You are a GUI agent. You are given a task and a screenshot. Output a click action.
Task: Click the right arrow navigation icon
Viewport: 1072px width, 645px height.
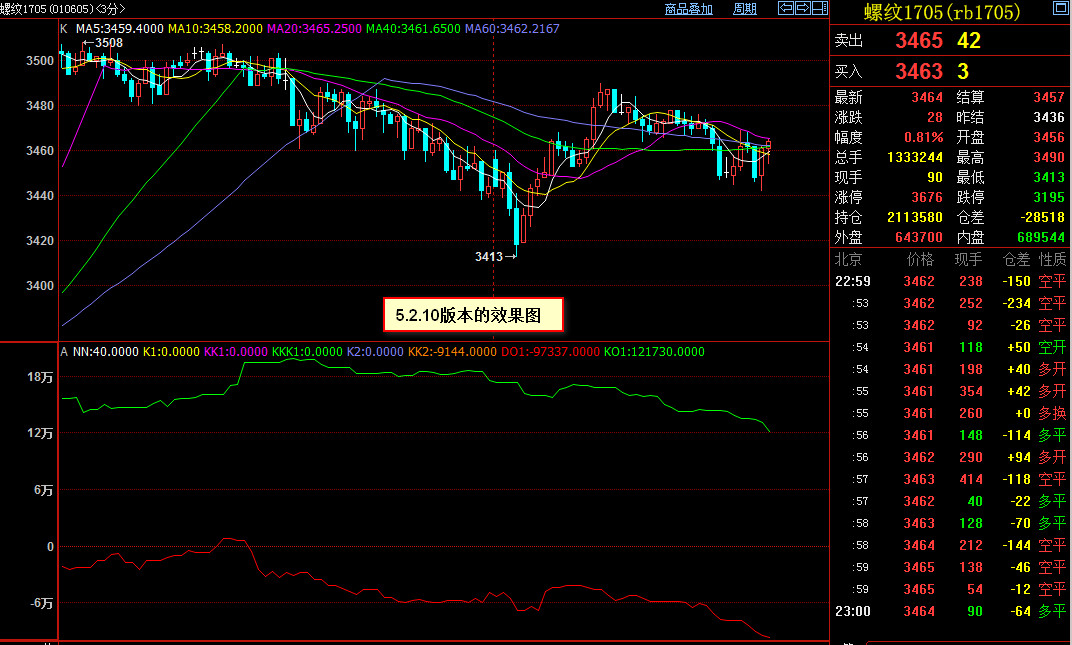(801, 9)
